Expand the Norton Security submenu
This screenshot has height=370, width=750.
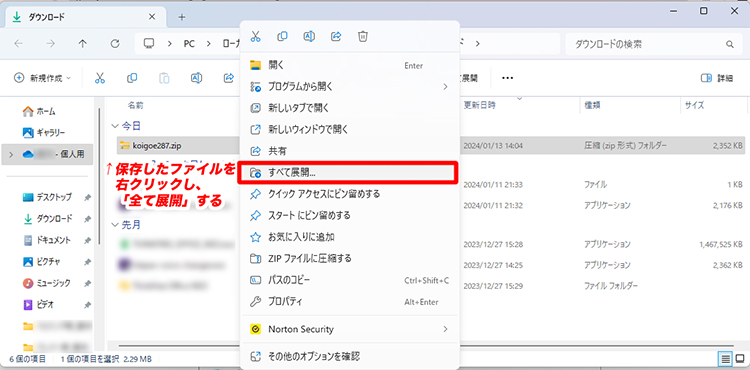[x=350, y=329]
